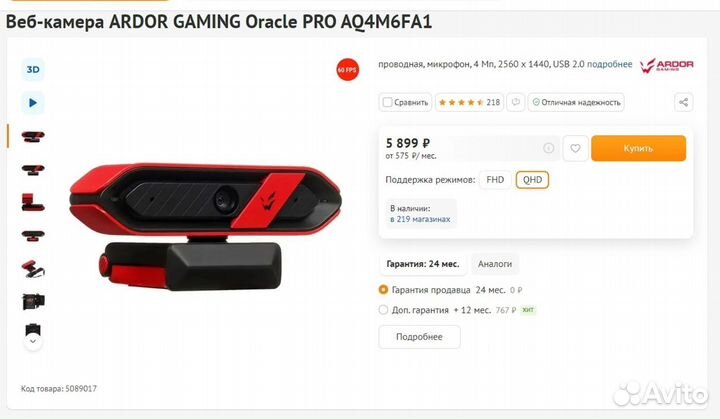Open the в 219 магазинах availability link
This screenshot has width=720, height=419.
420,219
